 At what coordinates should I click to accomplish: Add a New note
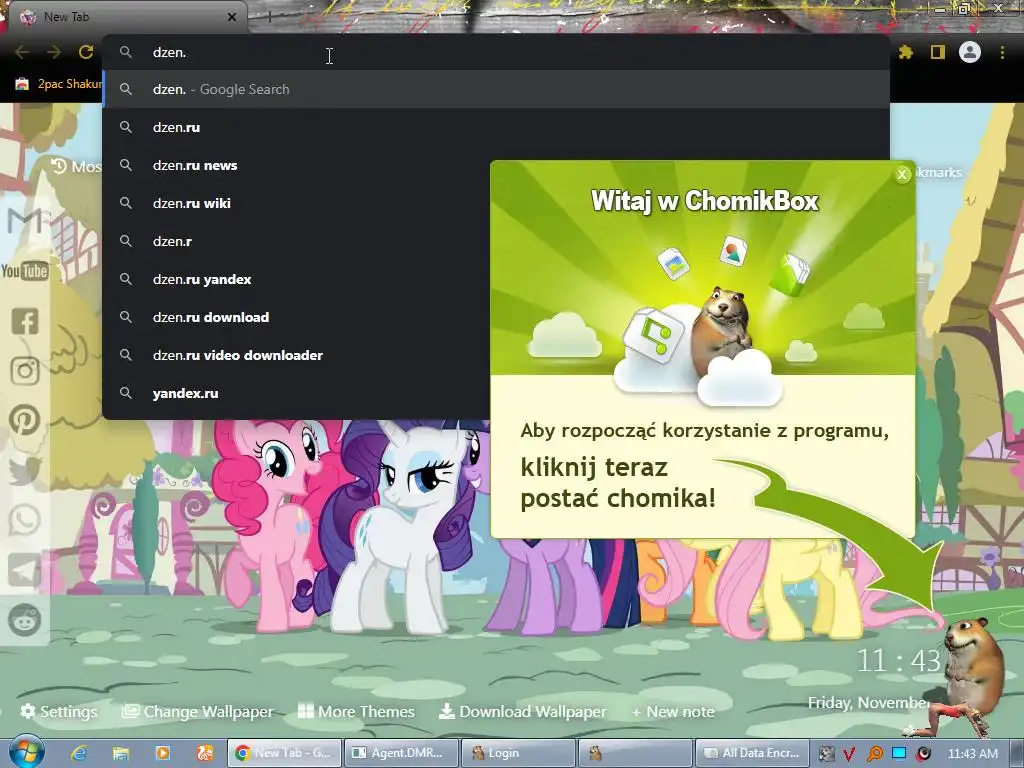pyautogui.click(x=673, y=712)
